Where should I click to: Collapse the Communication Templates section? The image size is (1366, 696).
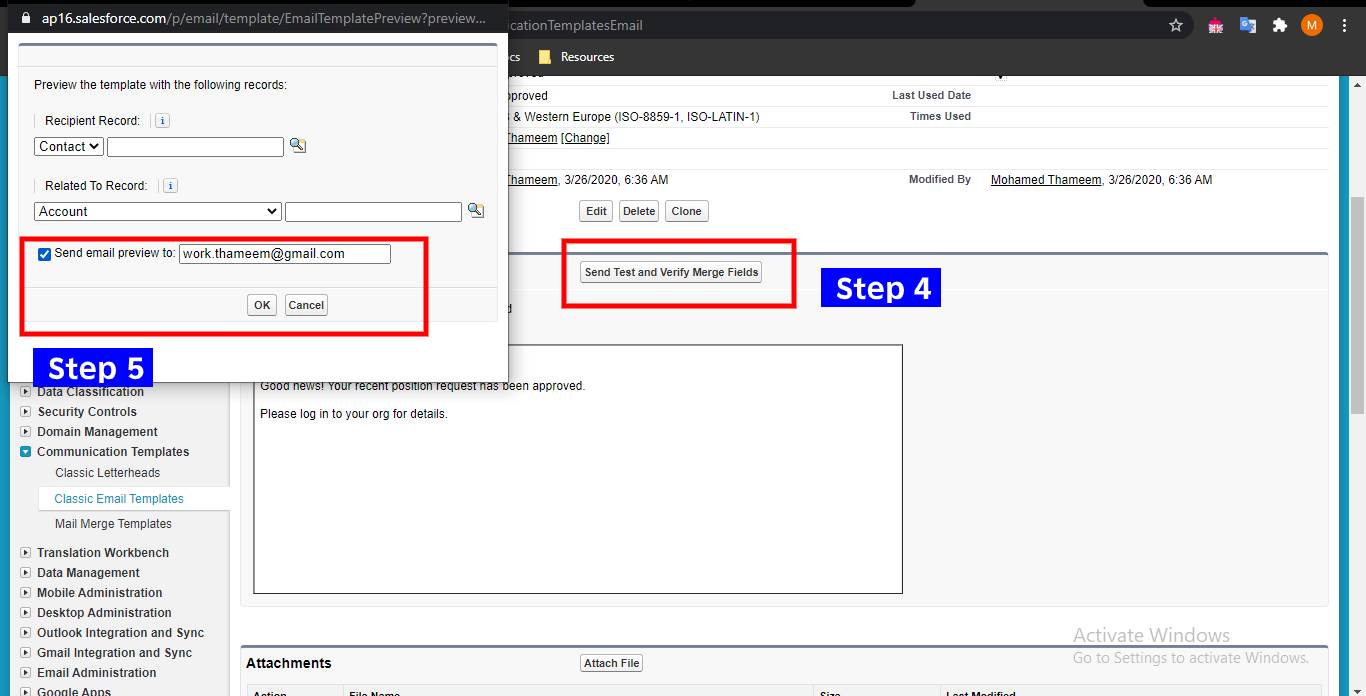click(26, 451)
